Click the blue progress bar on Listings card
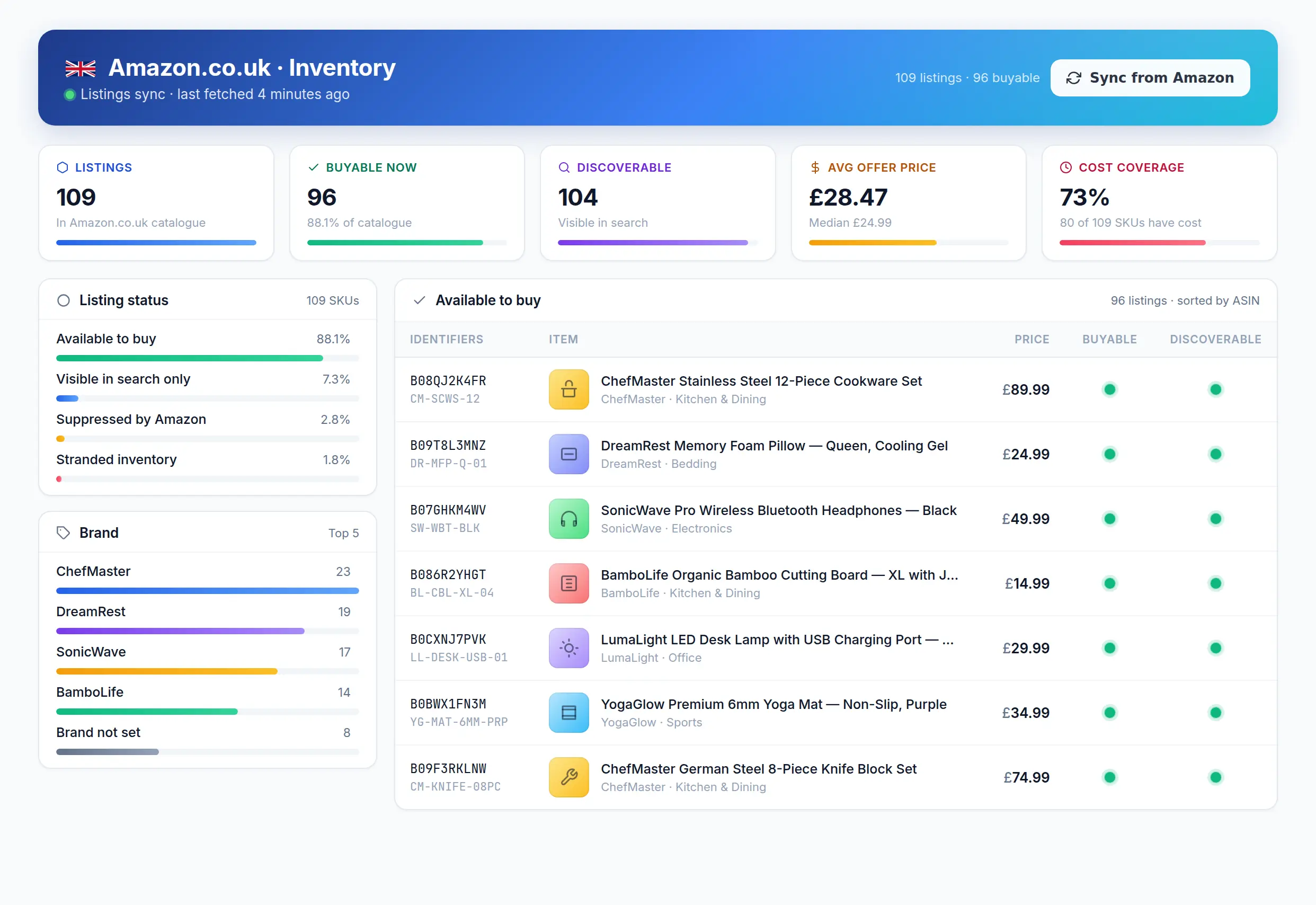 pos(156,243)
